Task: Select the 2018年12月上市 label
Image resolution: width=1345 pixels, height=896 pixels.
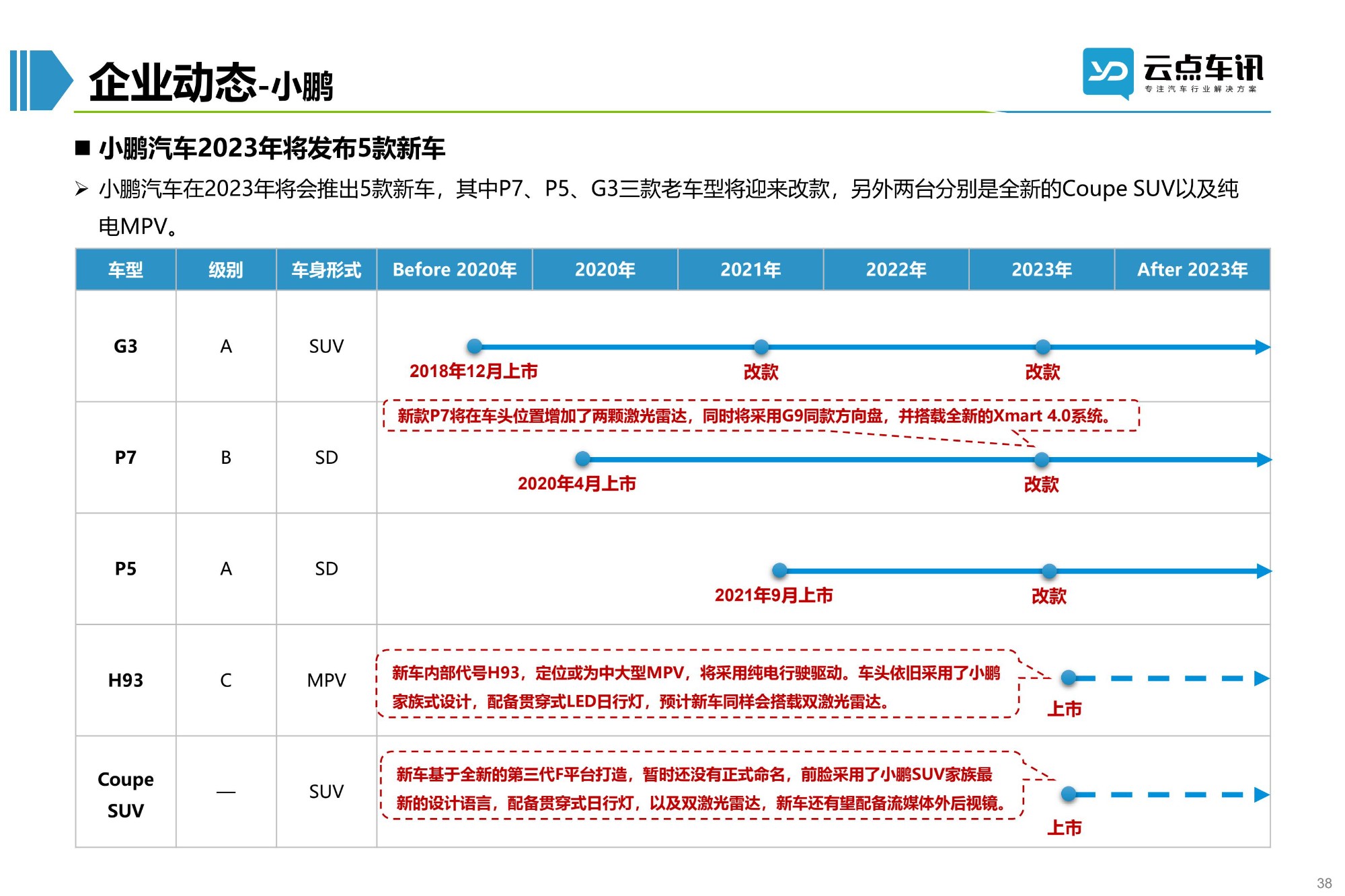Action: (x=473, y=371)
